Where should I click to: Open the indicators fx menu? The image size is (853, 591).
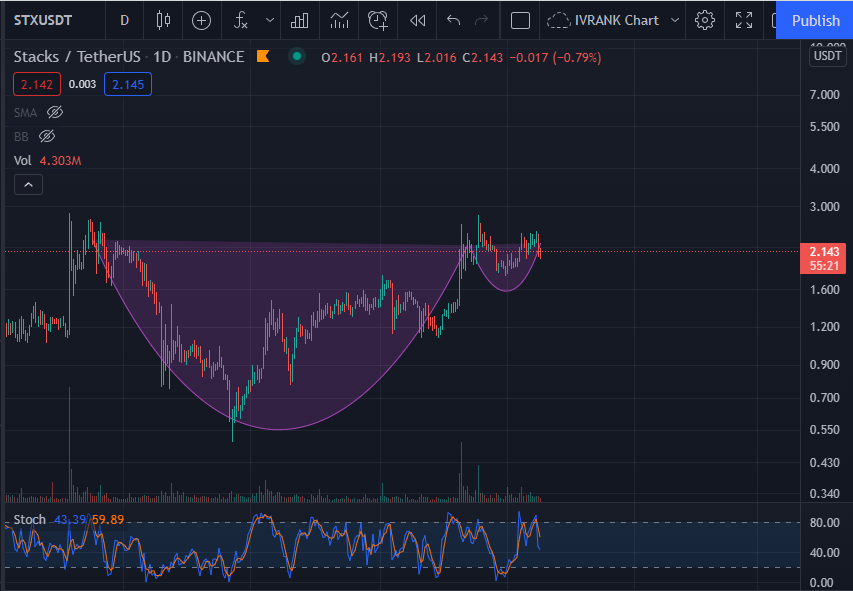pyautogui.click(x=241, y=21)
